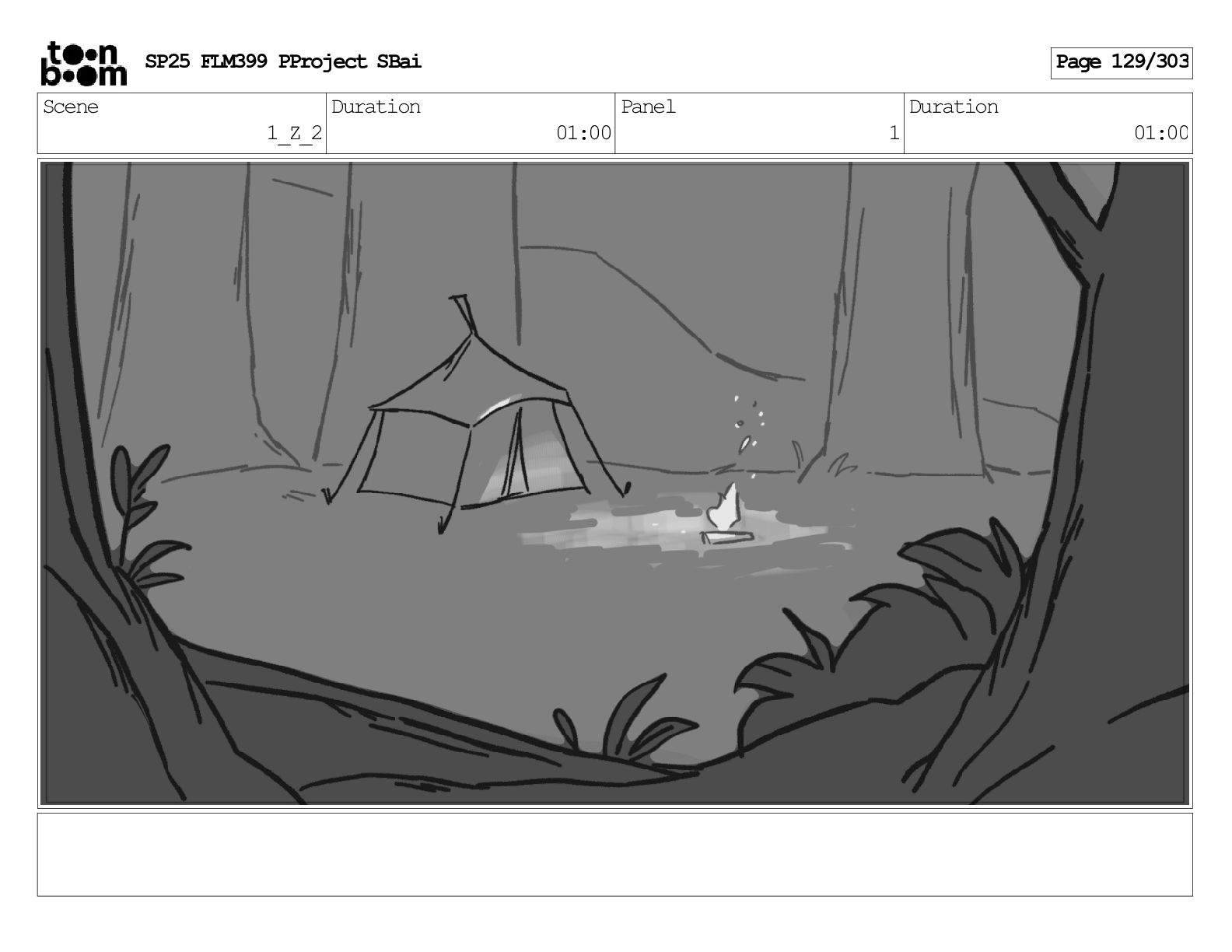
Task: Select the scene duration value '01:00'
Action: 583,133
